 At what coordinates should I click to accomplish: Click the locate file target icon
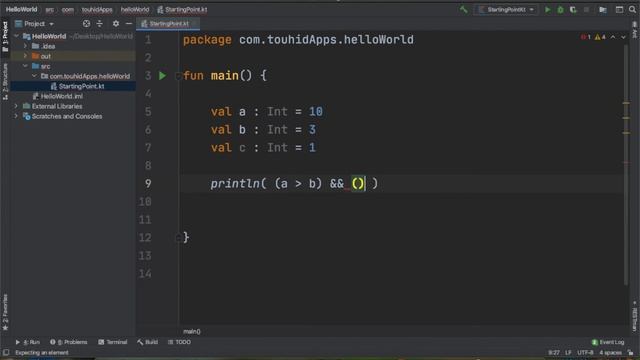(x=86, y=24)
